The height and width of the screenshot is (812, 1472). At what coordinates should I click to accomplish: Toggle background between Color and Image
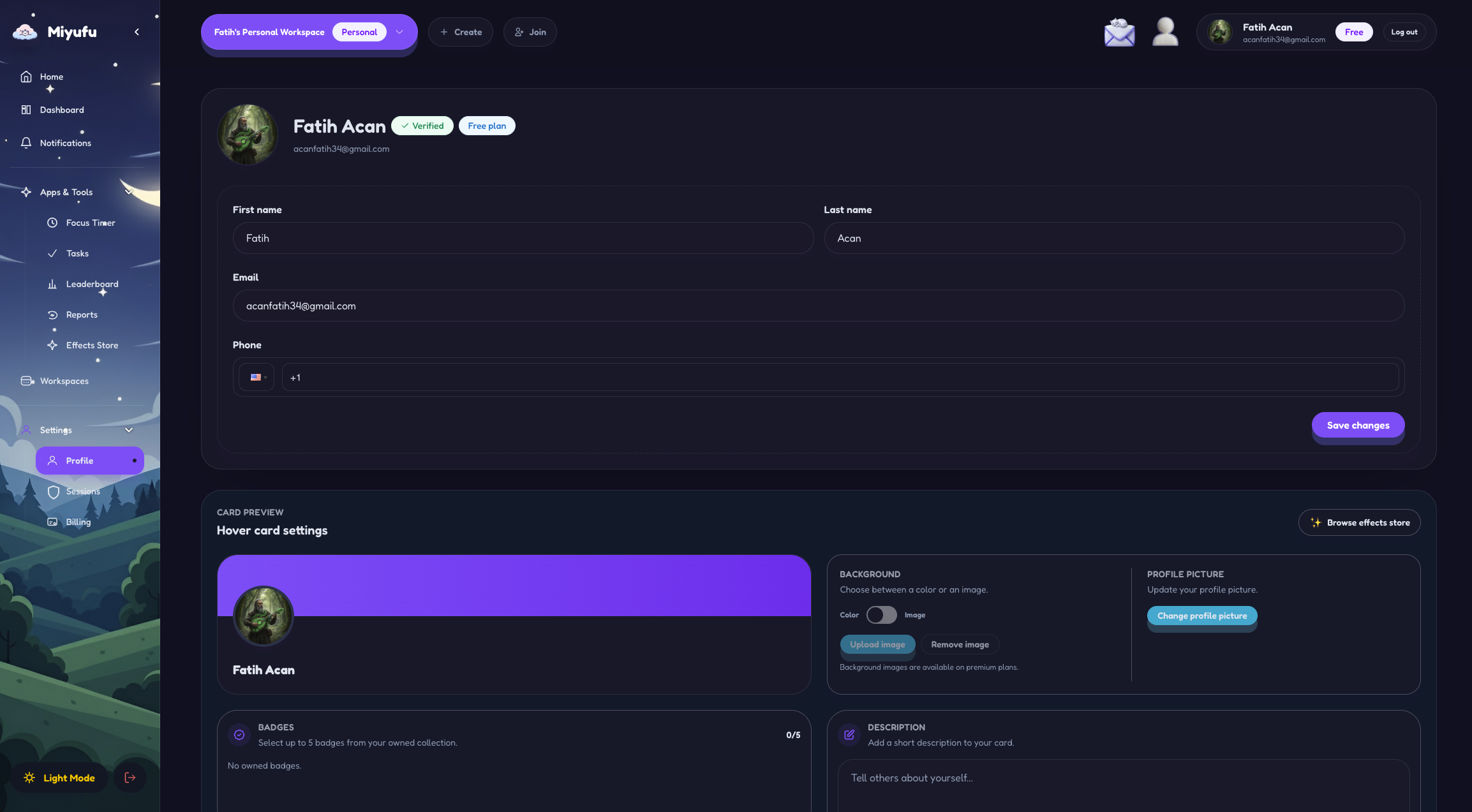click(x=882, y=615)
